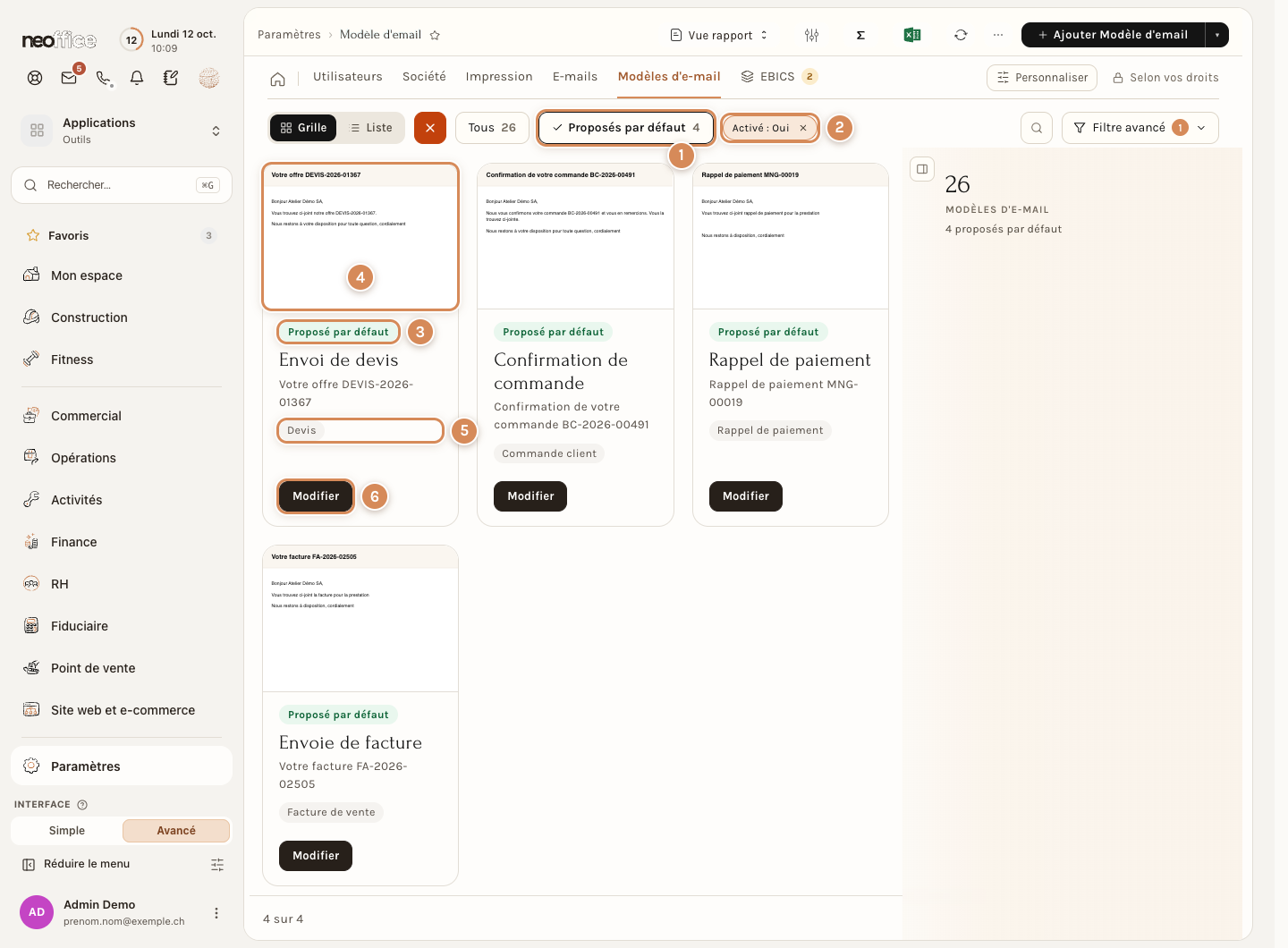Open the notes edit icon in sidebar header
The image size is (1288, 948).
(x=171, y=78)
